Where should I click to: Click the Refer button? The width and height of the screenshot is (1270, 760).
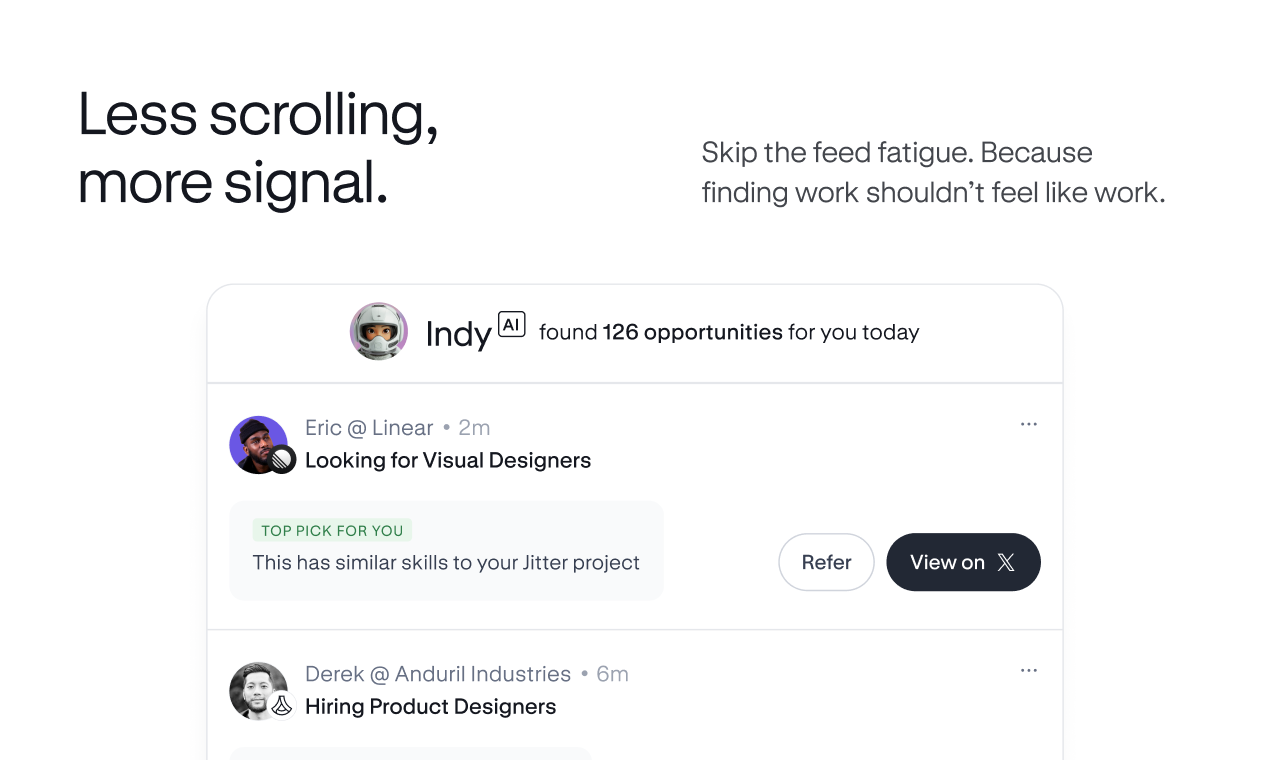coord(826,562)
